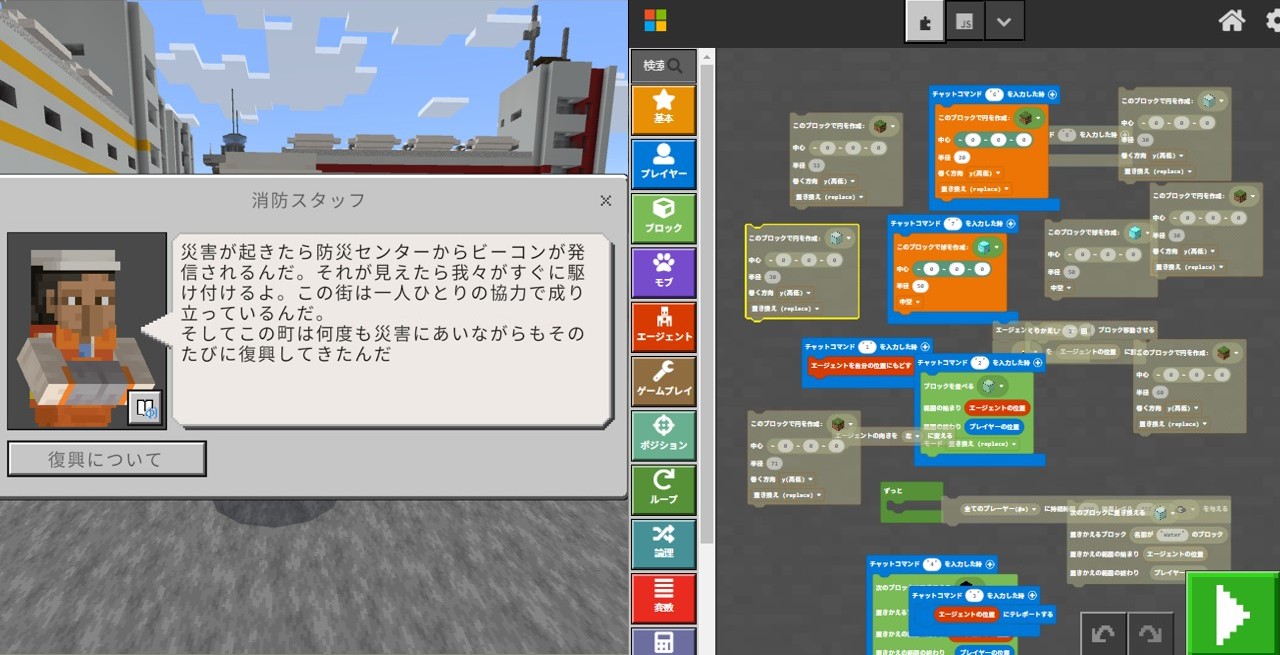This screenshot has height=655, width=1280.
Task: Click the 復興について button
Action: coord(106,459)
